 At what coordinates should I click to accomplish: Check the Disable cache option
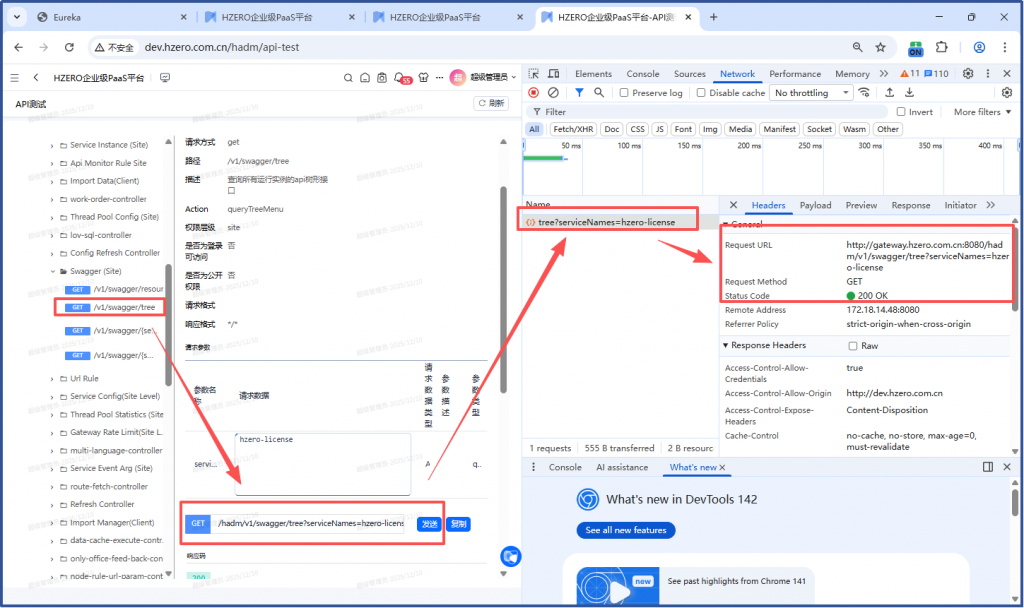click(701, 93)
